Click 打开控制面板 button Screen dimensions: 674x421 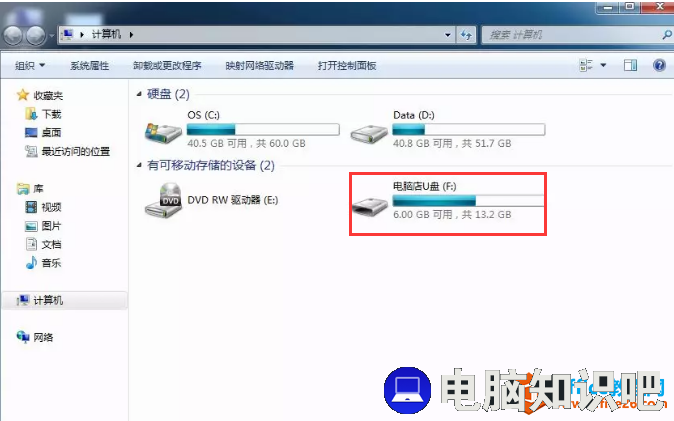pyautogui.click(x=347, y=65)
